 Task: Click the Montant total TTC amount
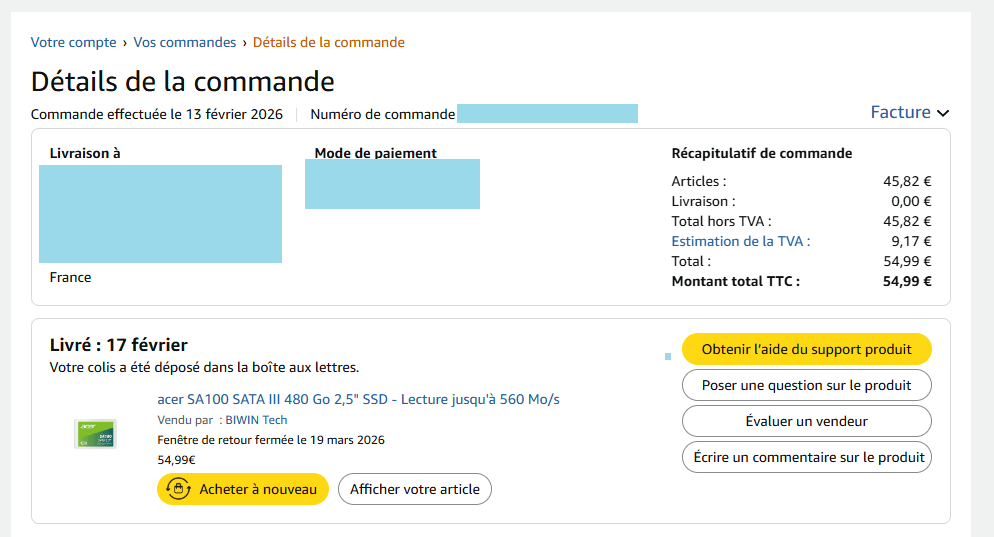[907, 281]
